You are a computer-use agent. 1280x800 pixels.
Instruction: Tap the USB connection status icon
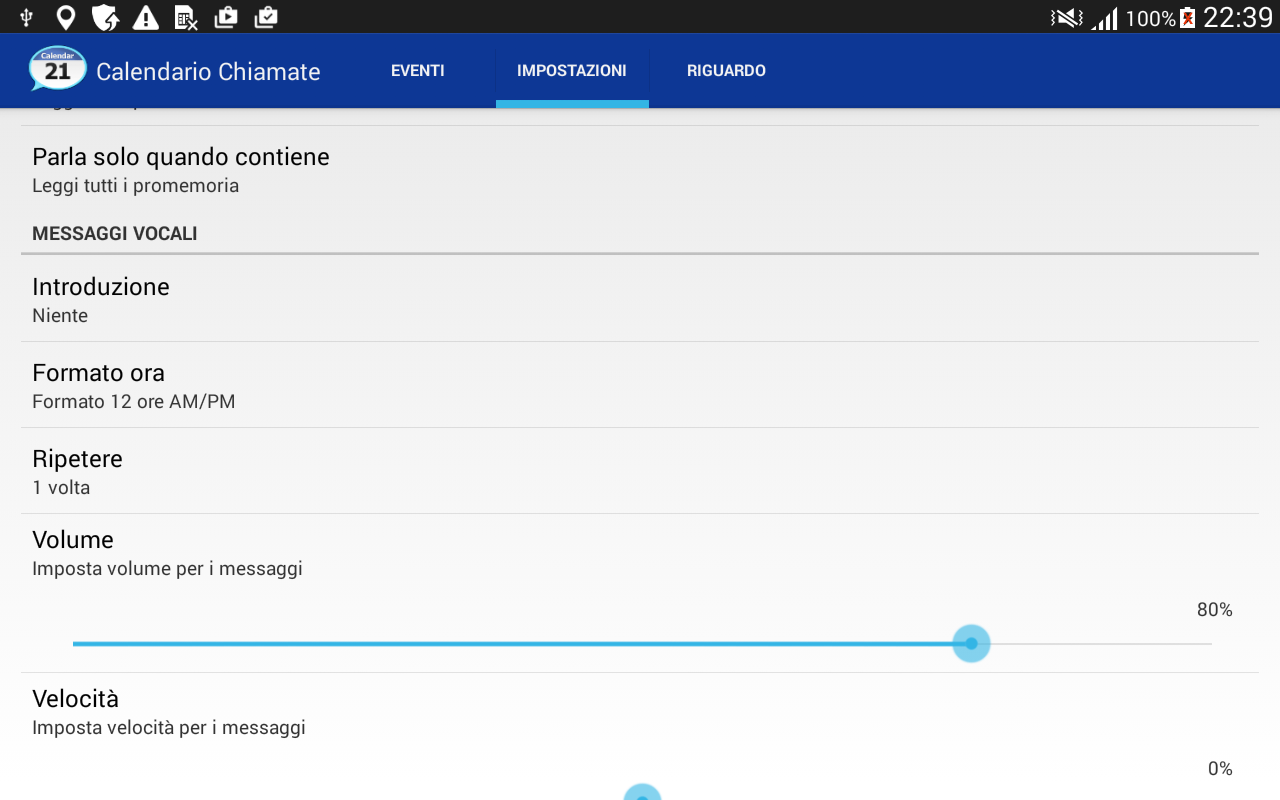coord(27,17)
